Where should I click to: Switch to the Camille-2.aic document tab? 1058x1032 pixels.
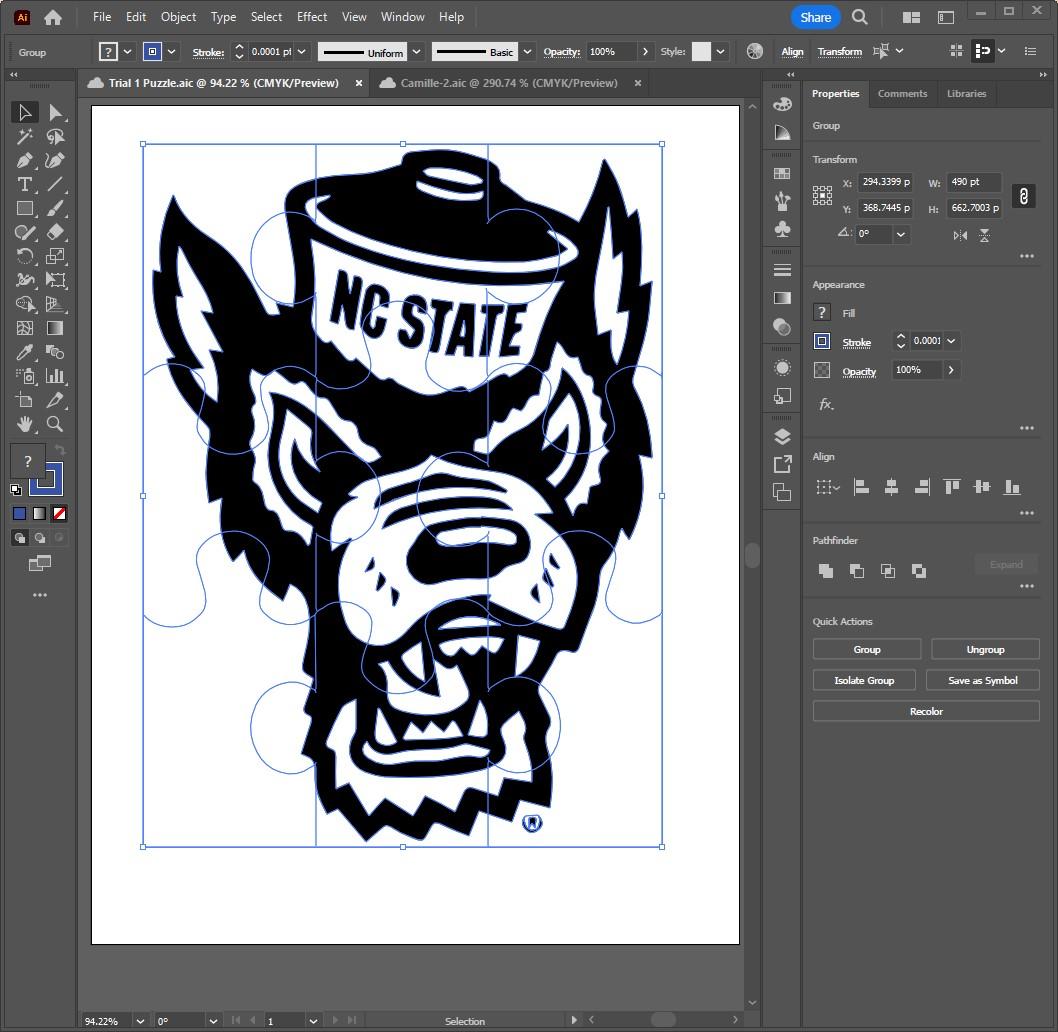pos(509,83)
